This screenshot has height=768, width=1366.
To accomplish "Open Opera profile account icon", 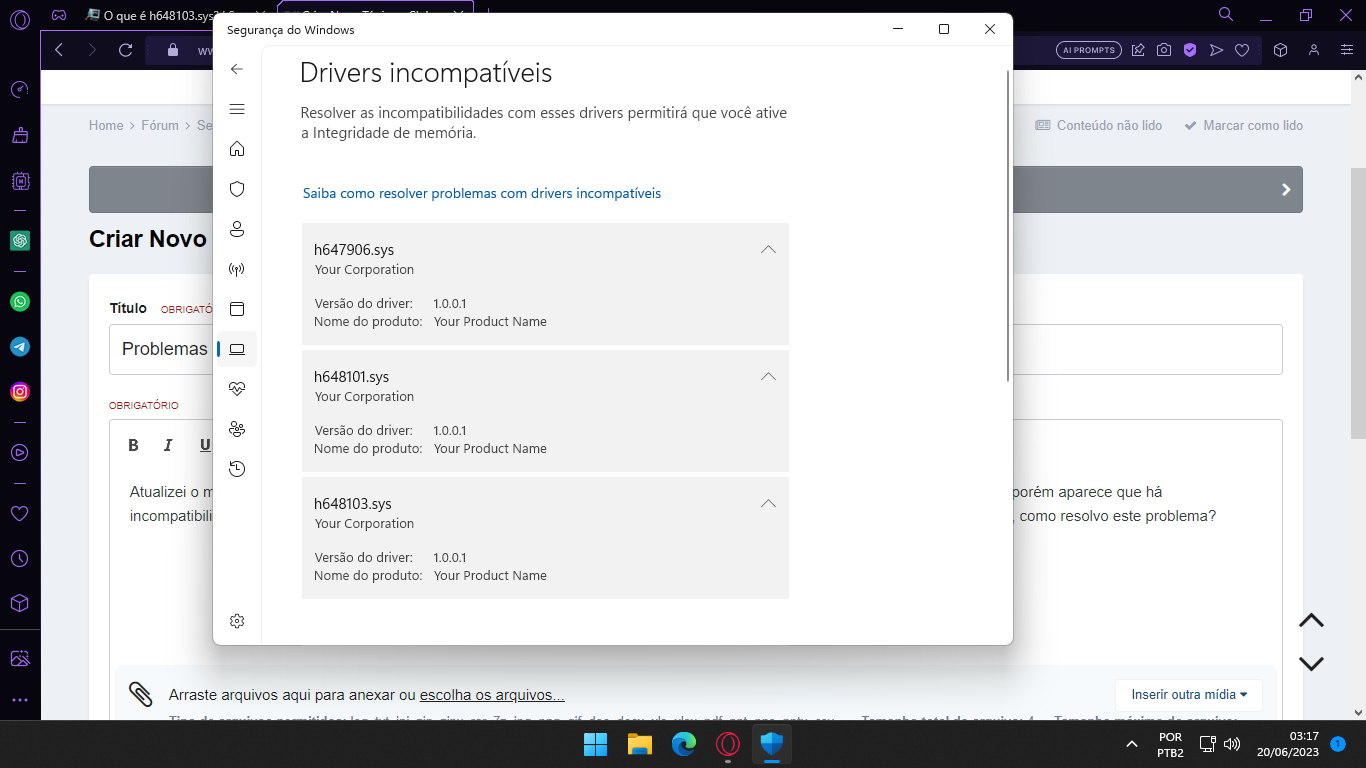I will tap(1314, 50).
